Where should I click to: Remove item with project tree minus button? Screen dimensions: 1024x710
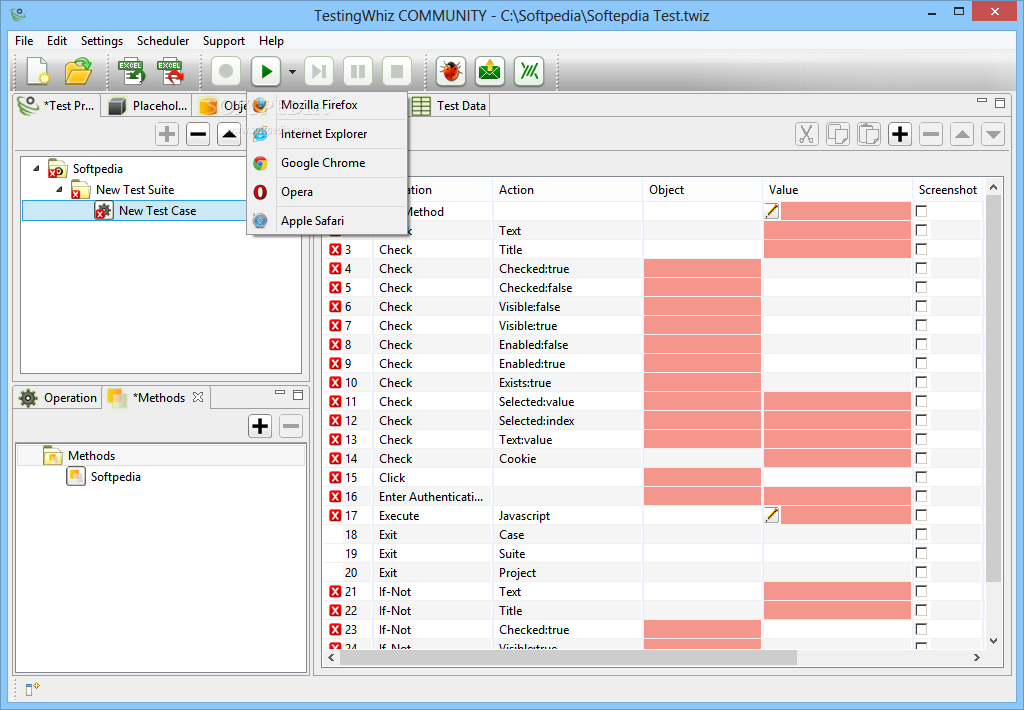coord(198,135)
